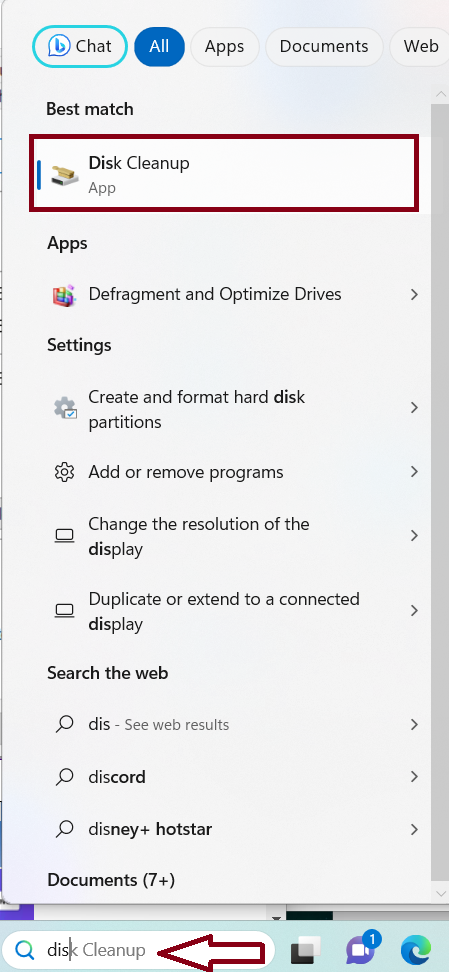The width and height of the screenshot is (449, 972).
Task: Click the Bing Chat icon
Action: coord(60,46)
